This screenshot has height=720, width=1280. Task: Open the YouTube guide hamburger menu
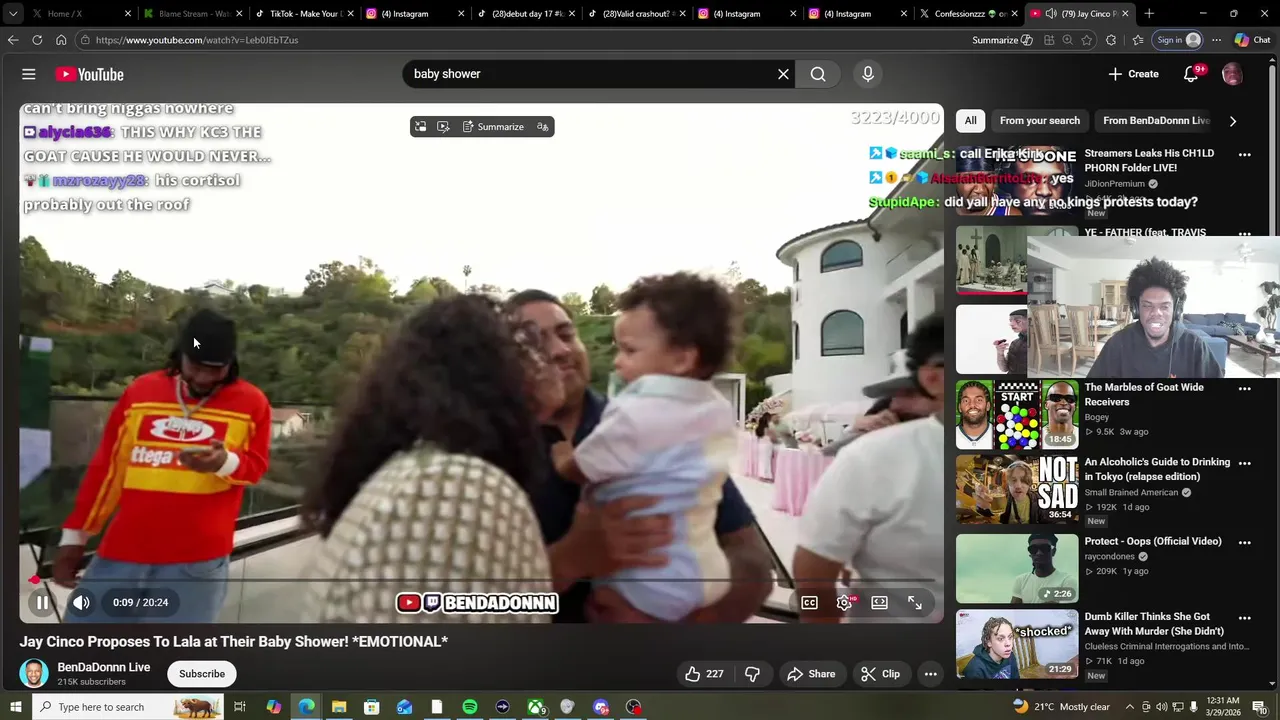(29, 74)
